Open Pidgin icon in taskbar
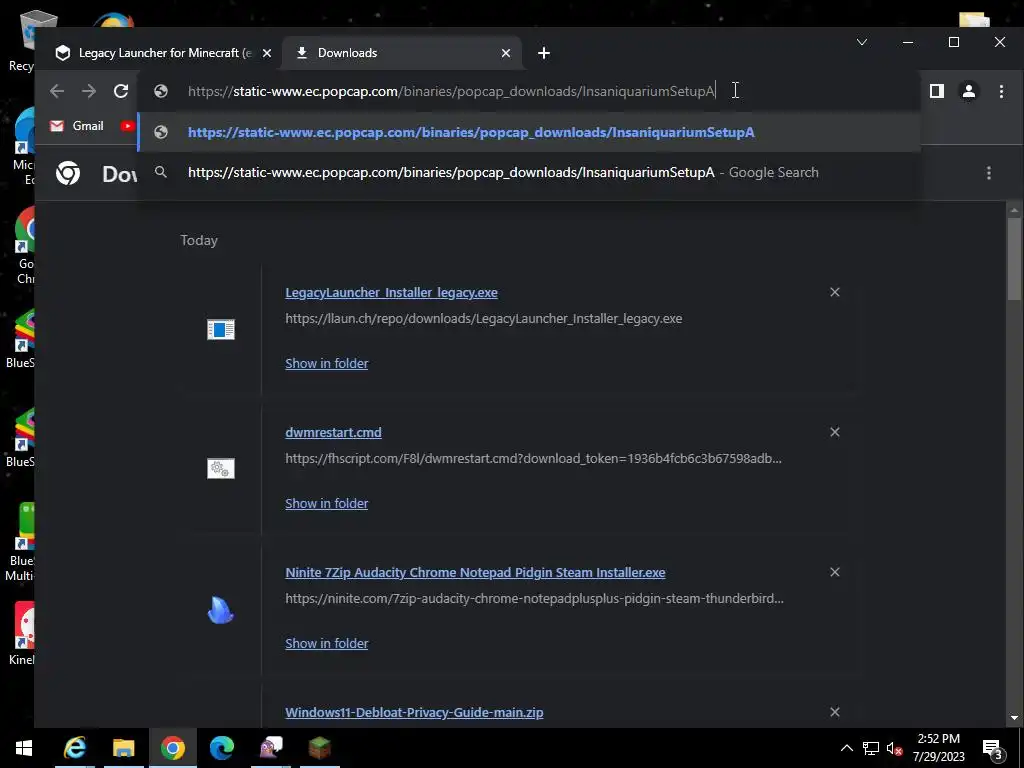The width and height of the screenshot is (1024, 768). [271, 748]
